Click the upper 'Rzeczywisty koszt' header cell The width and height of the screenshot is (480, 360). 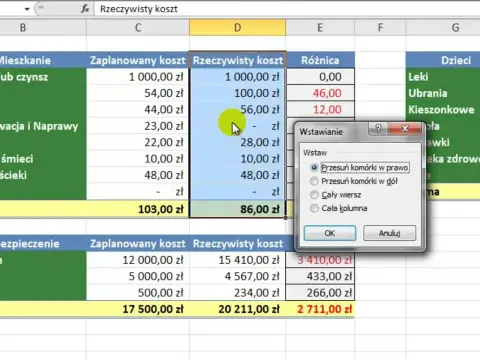click(x=237, y=60)
